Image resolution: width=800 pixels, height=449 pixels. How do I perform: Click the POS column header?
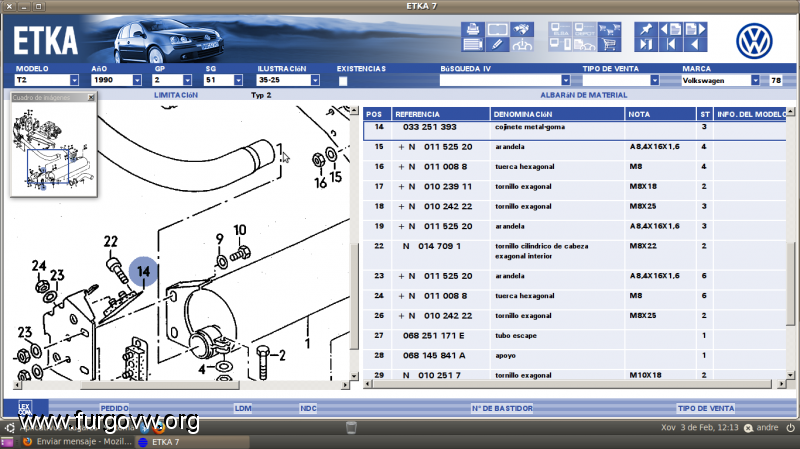[377, 114]
